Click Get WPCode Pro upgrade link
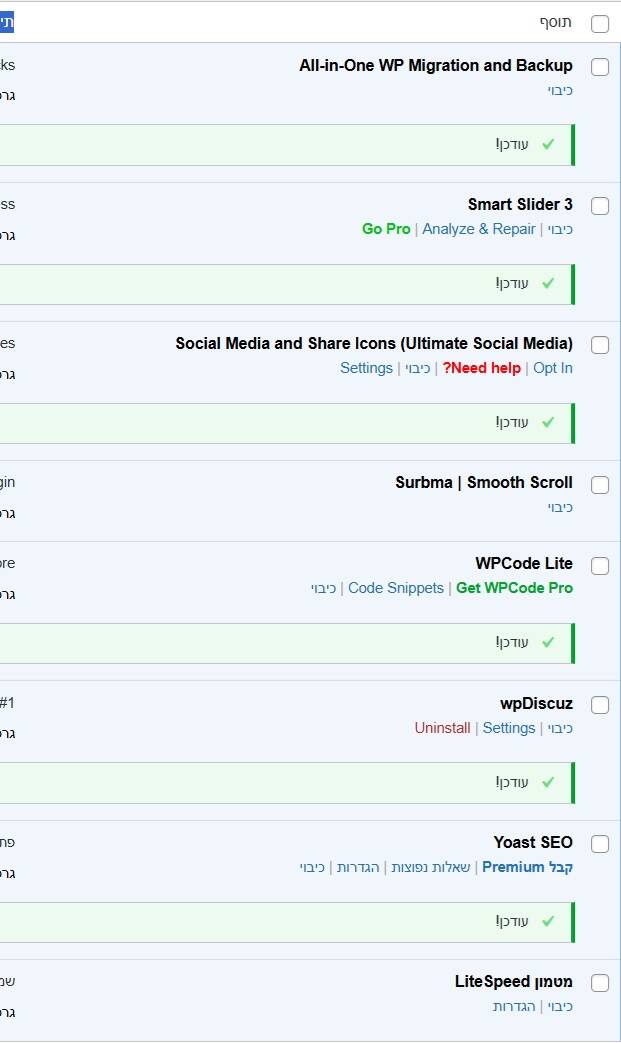 514,588
